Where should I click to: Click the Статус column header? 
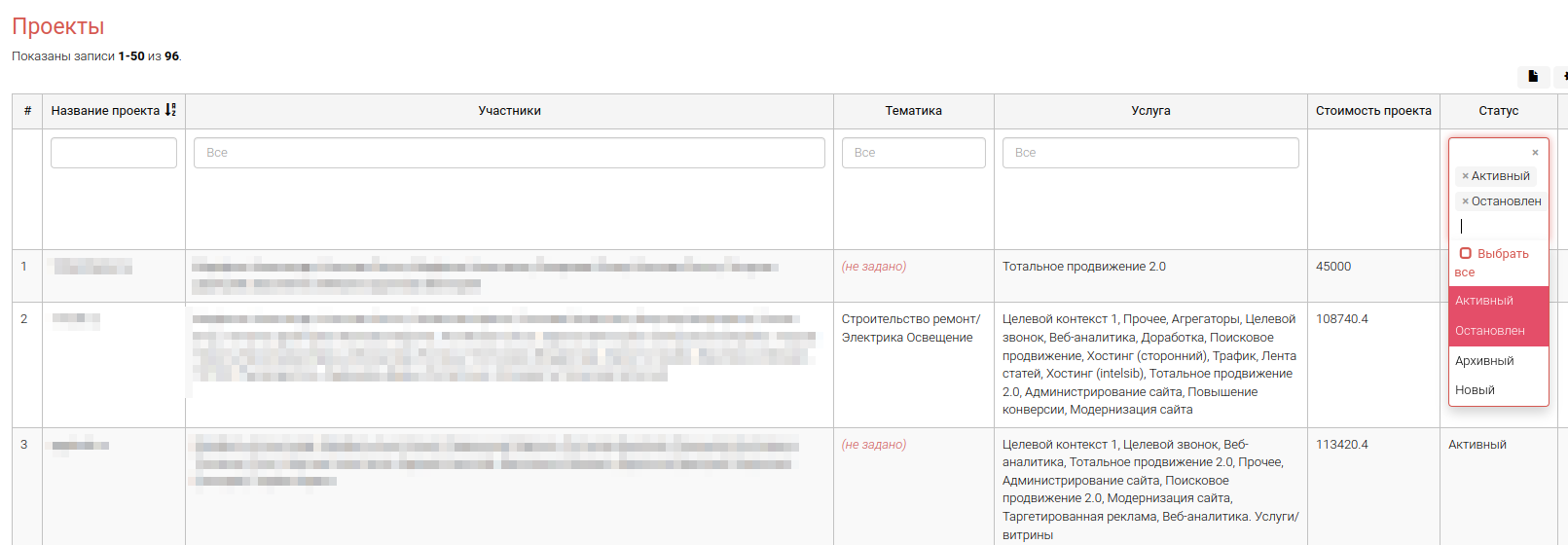click(x=1498, y=111)
